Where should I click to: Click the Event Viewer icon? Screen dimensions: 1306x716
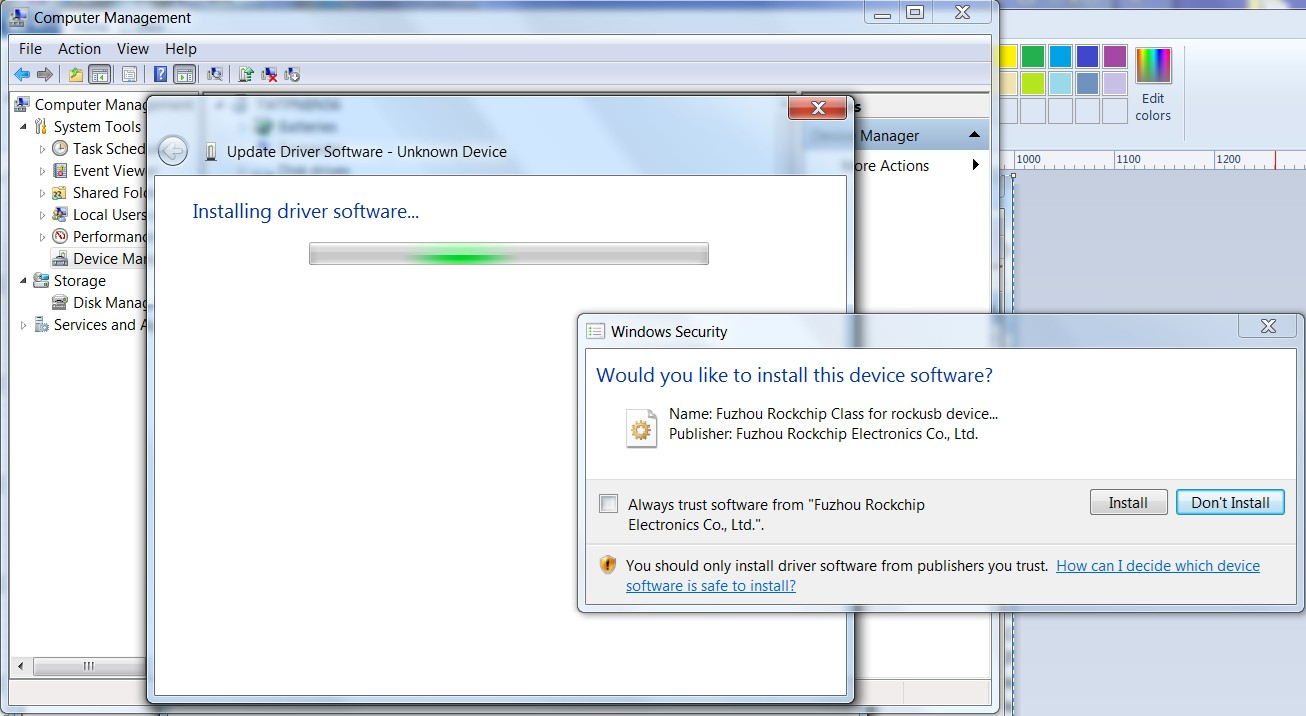tap(60, 170)
